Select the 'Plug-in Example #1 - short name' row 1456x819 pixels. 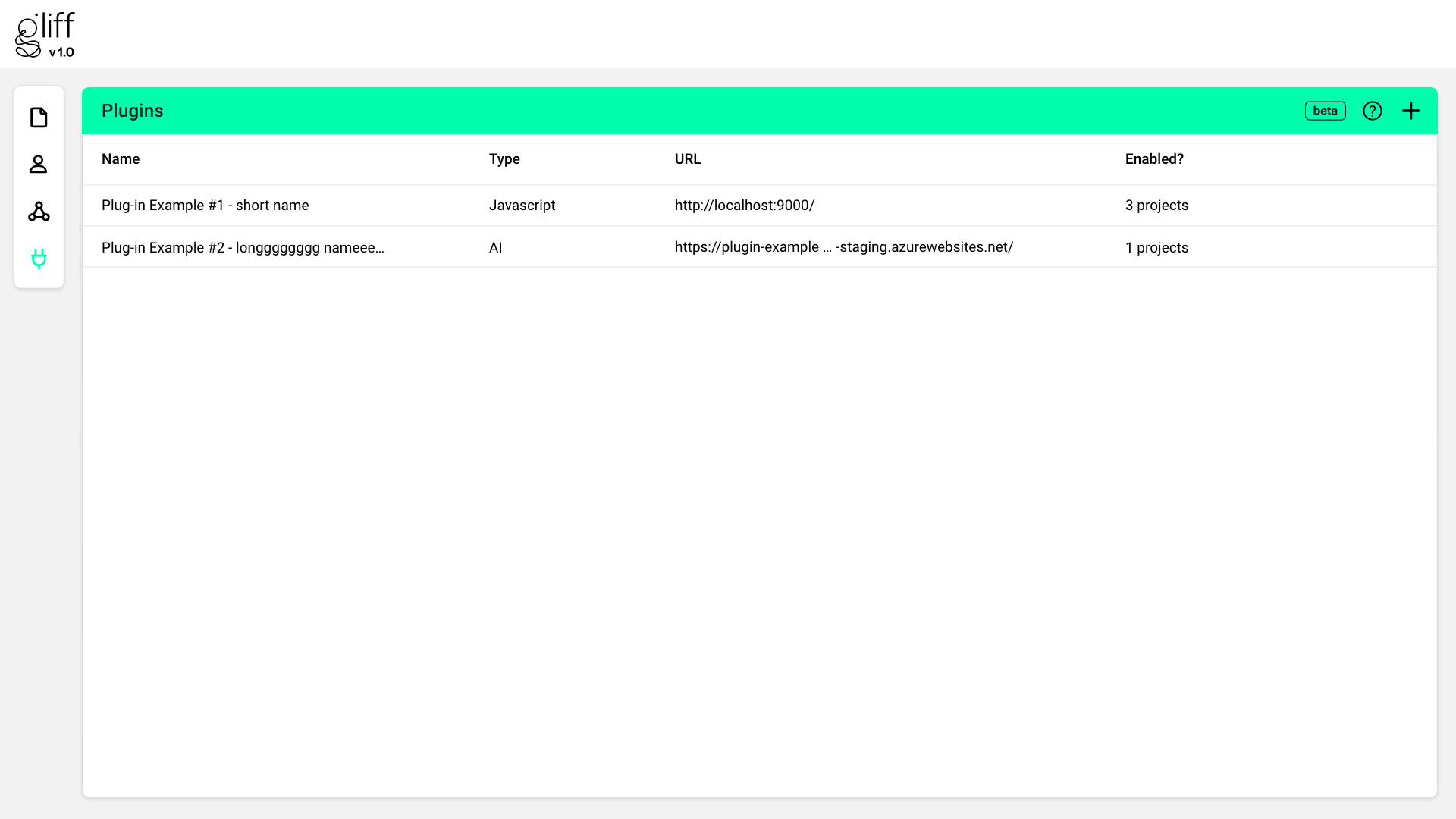point(759,206)
